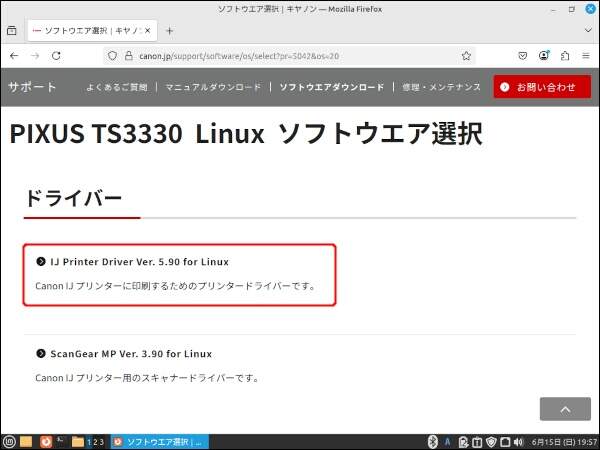600x450 pixels.
Task: View site security padlock info
Action: 129,56
